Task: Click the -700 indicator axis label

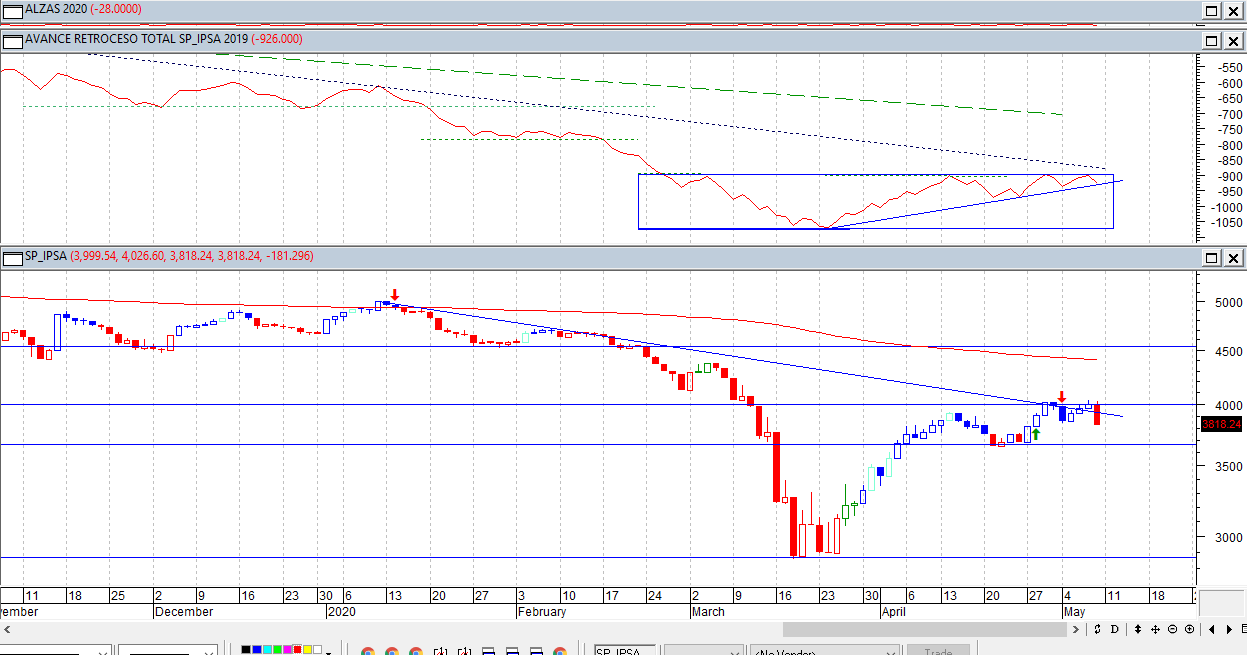Action: point(1229,115)
